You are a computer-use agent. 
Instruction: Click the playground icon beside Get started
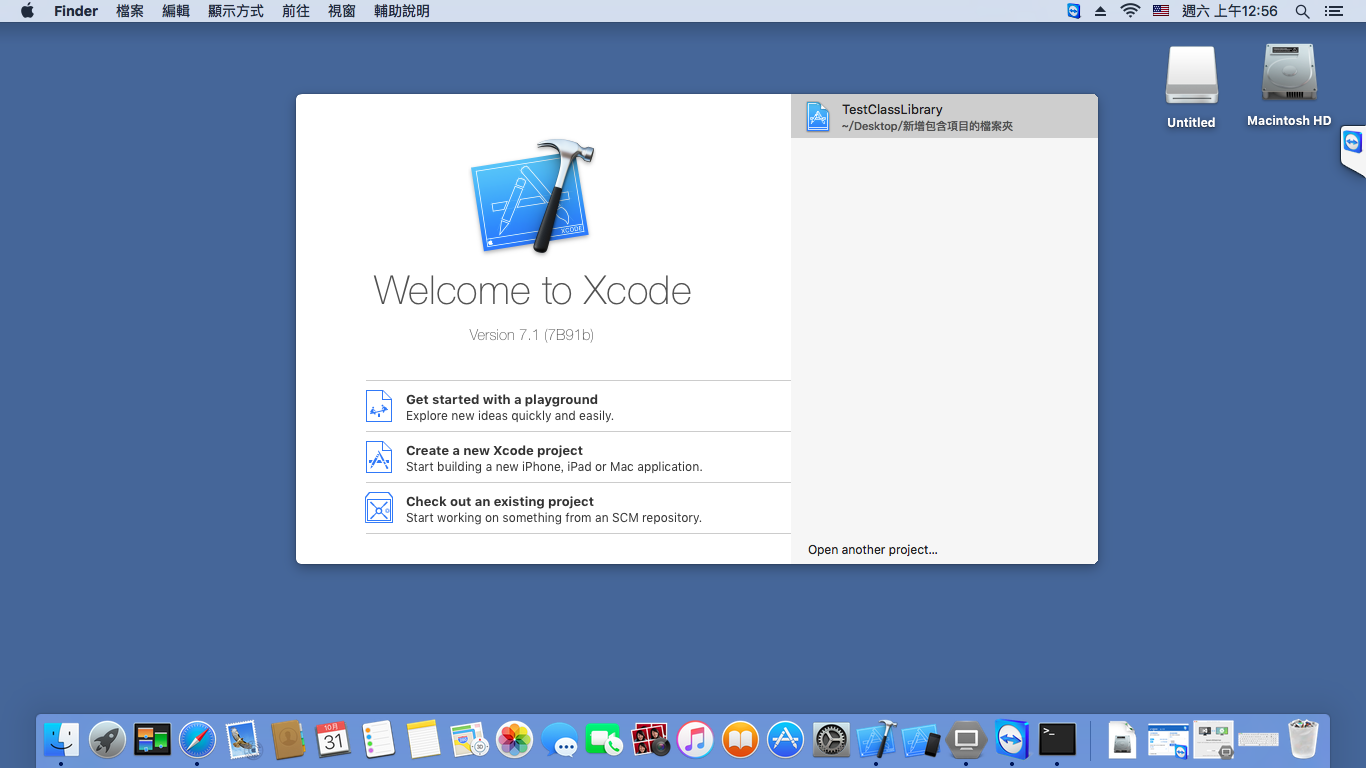379,406
